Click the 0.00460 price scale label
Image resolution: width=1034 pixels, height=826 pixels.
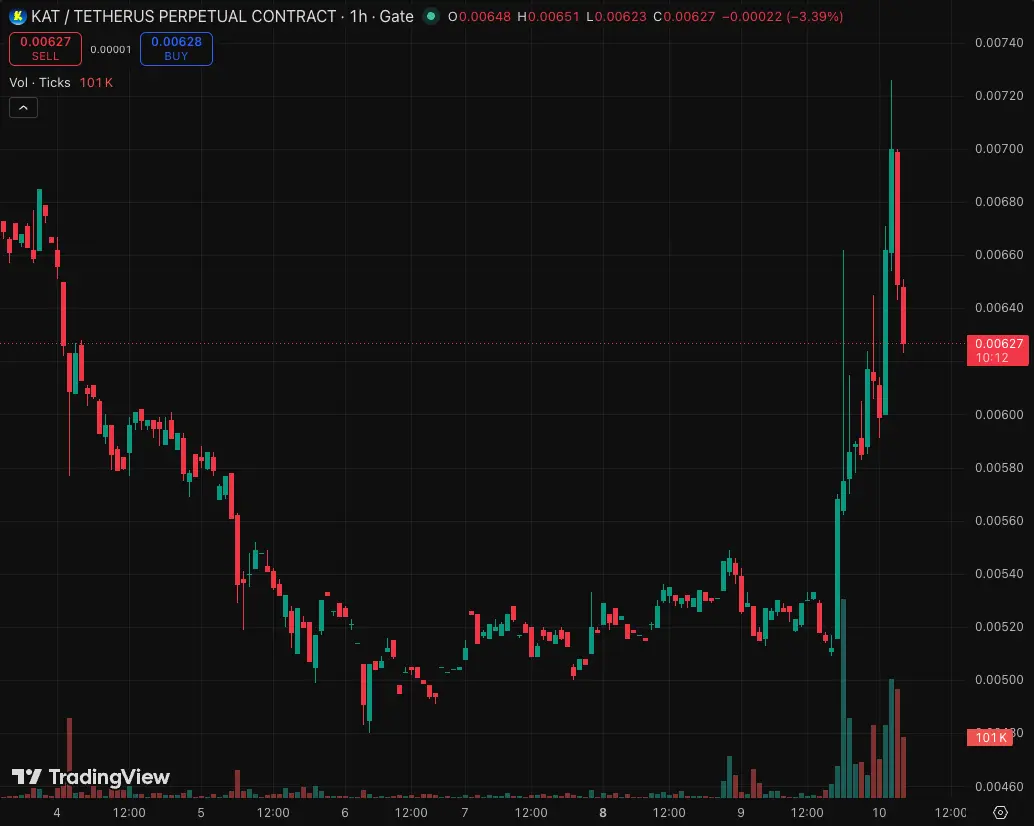[999, 786]
